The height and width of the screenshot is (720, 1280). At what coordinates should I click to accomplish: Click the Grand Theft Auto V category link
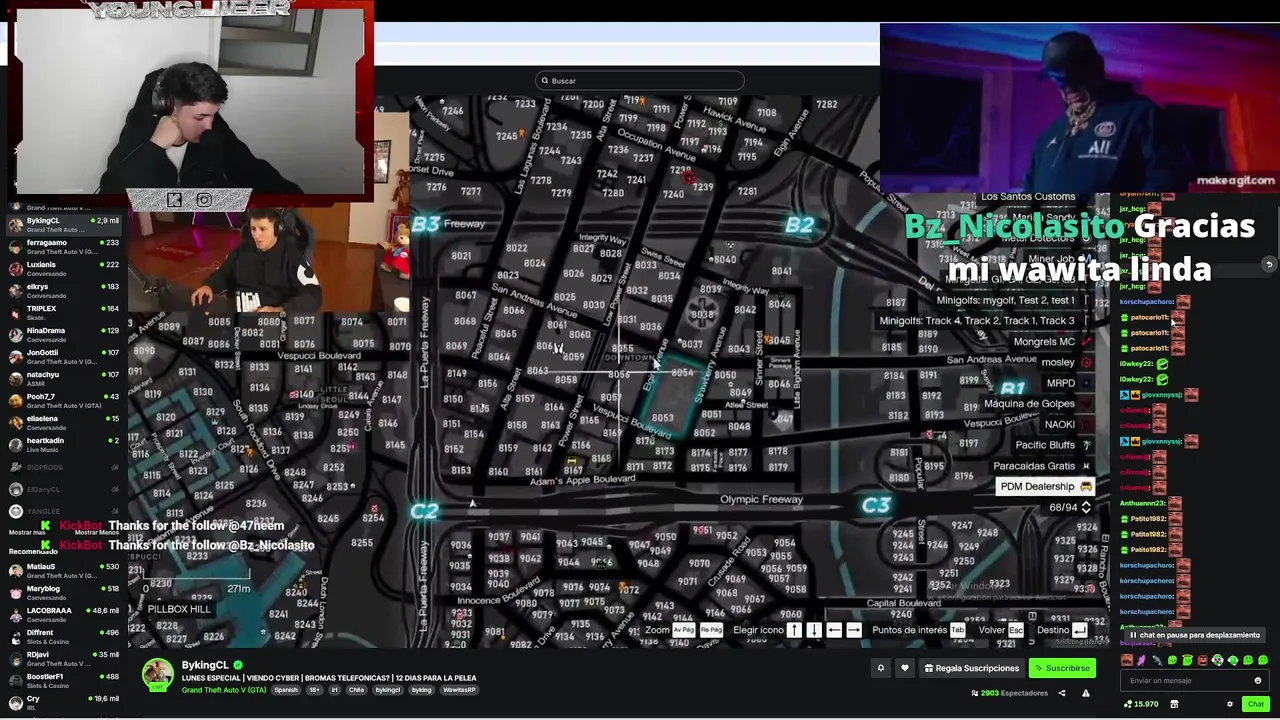pos(224,690)
